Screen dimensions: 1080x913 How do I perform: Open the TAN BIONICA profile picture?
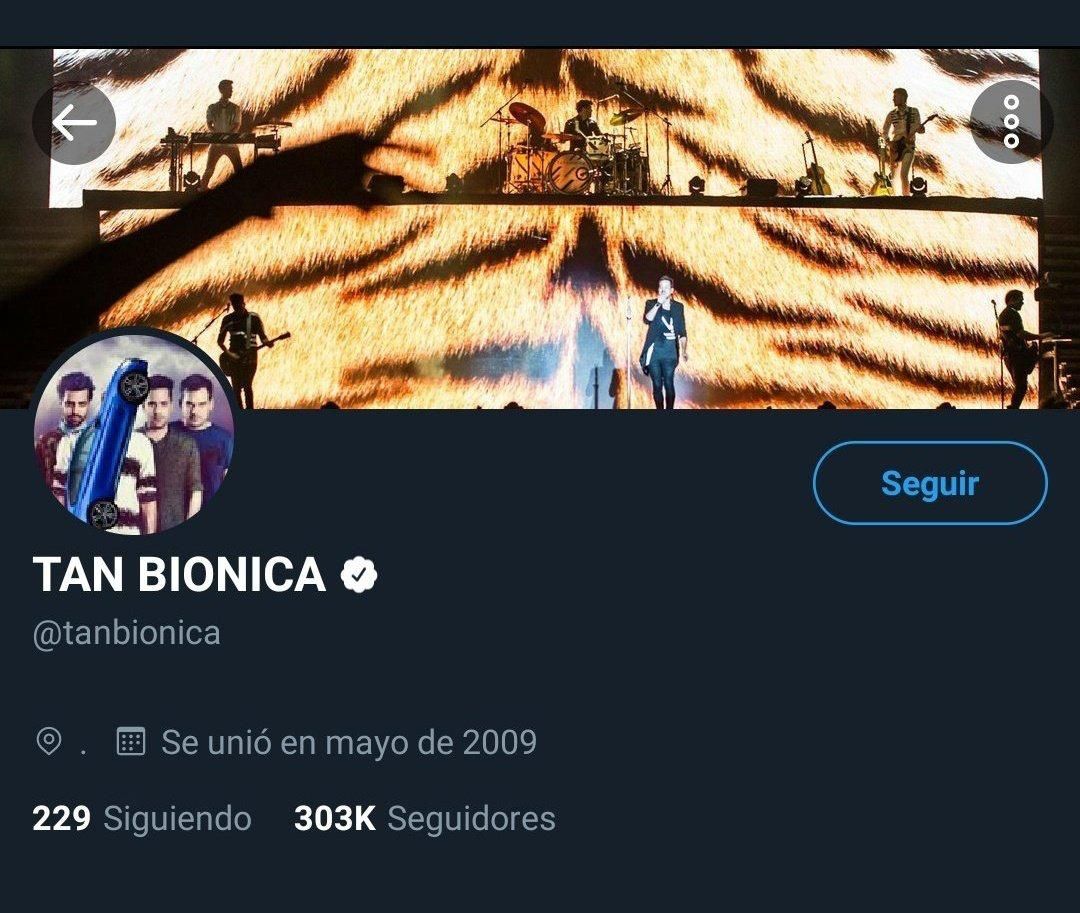point(134,432)
